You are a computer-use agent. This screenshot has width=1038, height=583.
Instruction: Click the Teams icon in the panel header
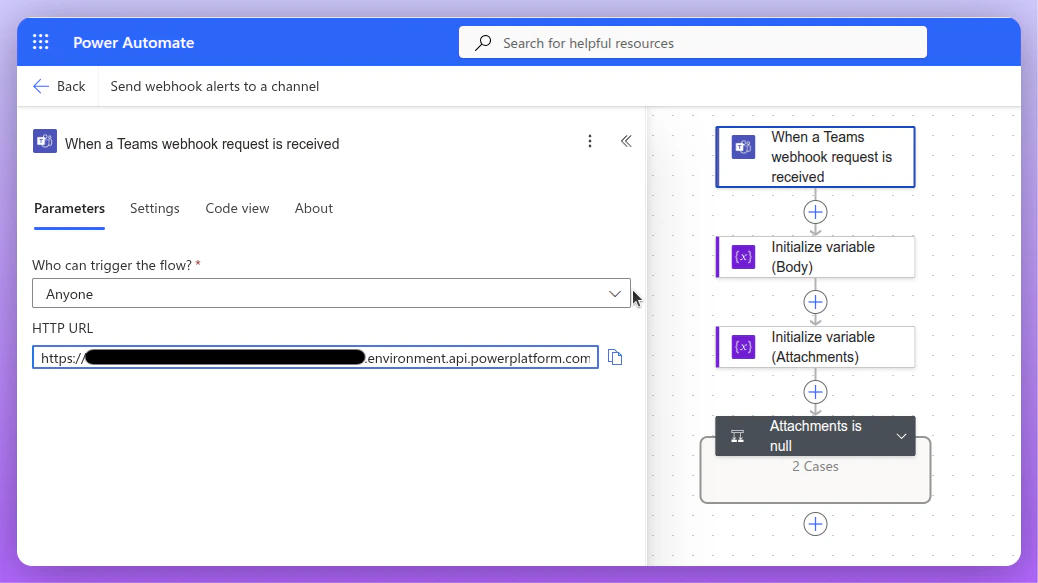click(x=44, y=142)
